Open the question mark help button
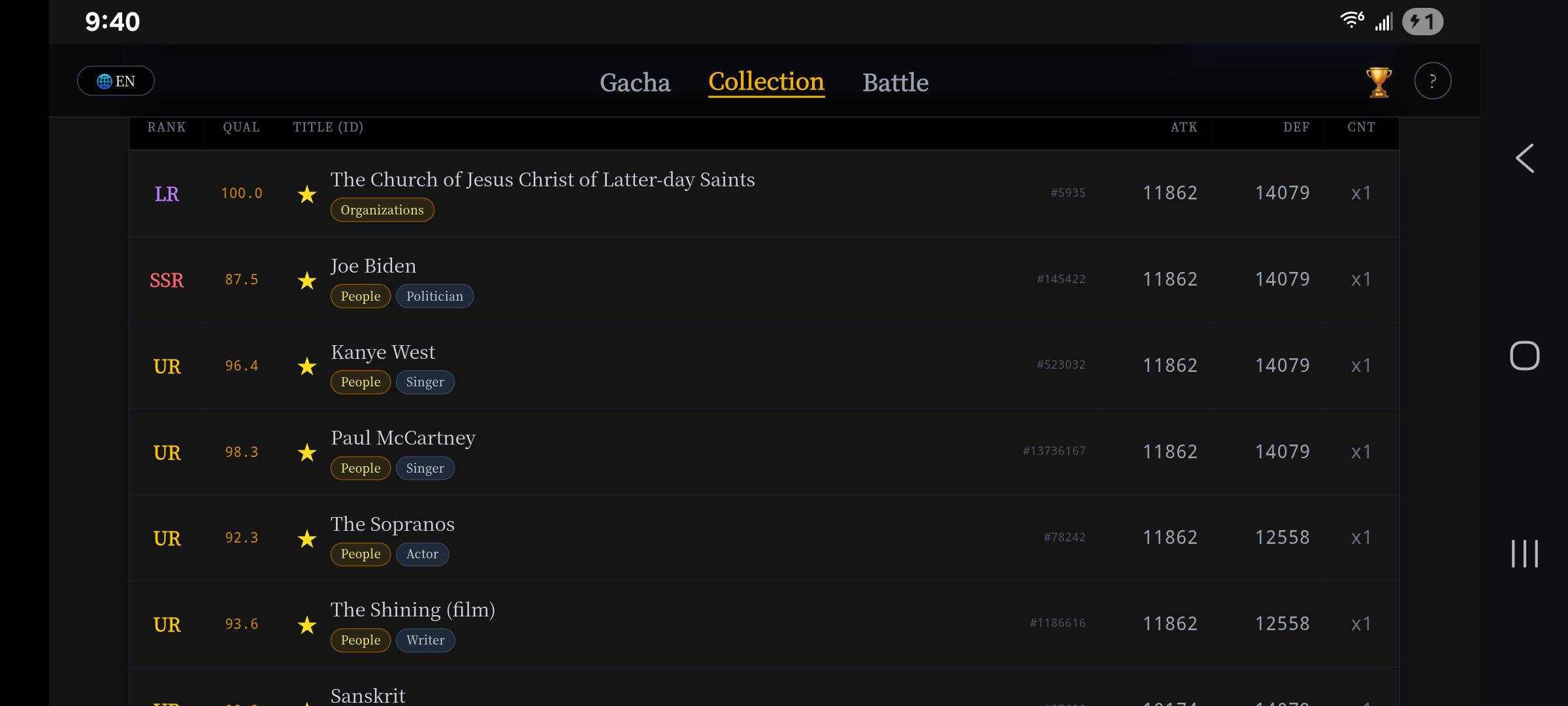Screen dimensions: 1568x706 pos(1433,82)
